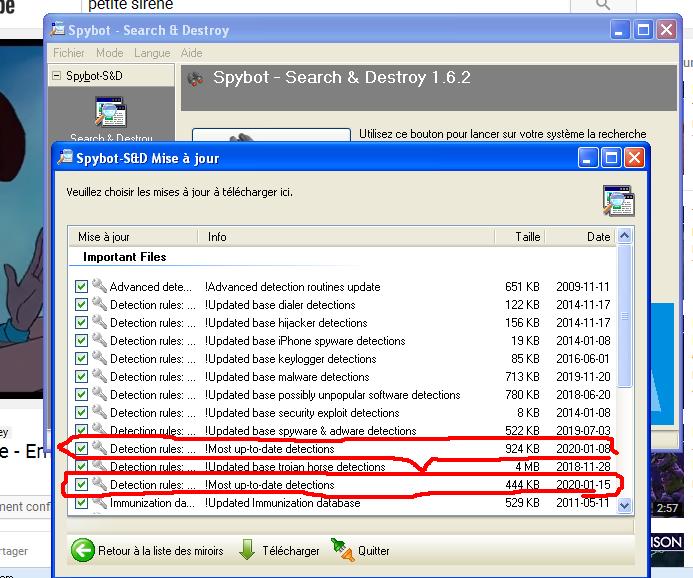Click wrench icon beside 444 KB detections row
The height and width of the screenshot is (578, 693).
click(x=99, y=484)
